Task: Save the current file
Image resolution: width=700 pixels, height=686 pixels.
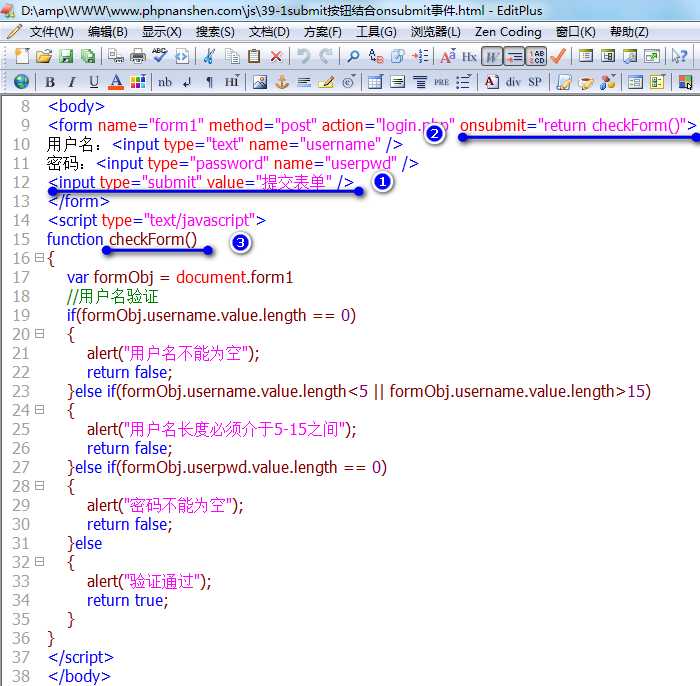Action: (x=66, y=56)
